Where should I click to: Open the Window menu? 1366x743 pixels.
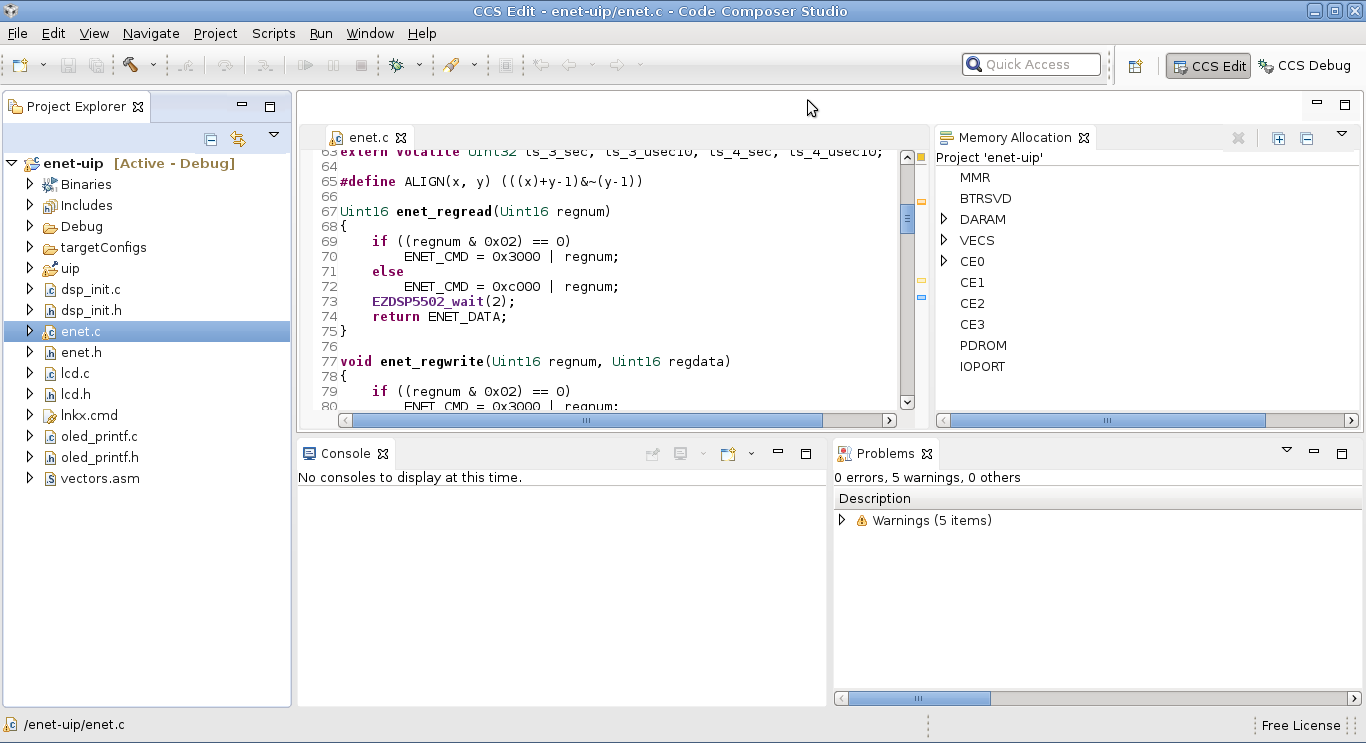[x=370, y=33]
